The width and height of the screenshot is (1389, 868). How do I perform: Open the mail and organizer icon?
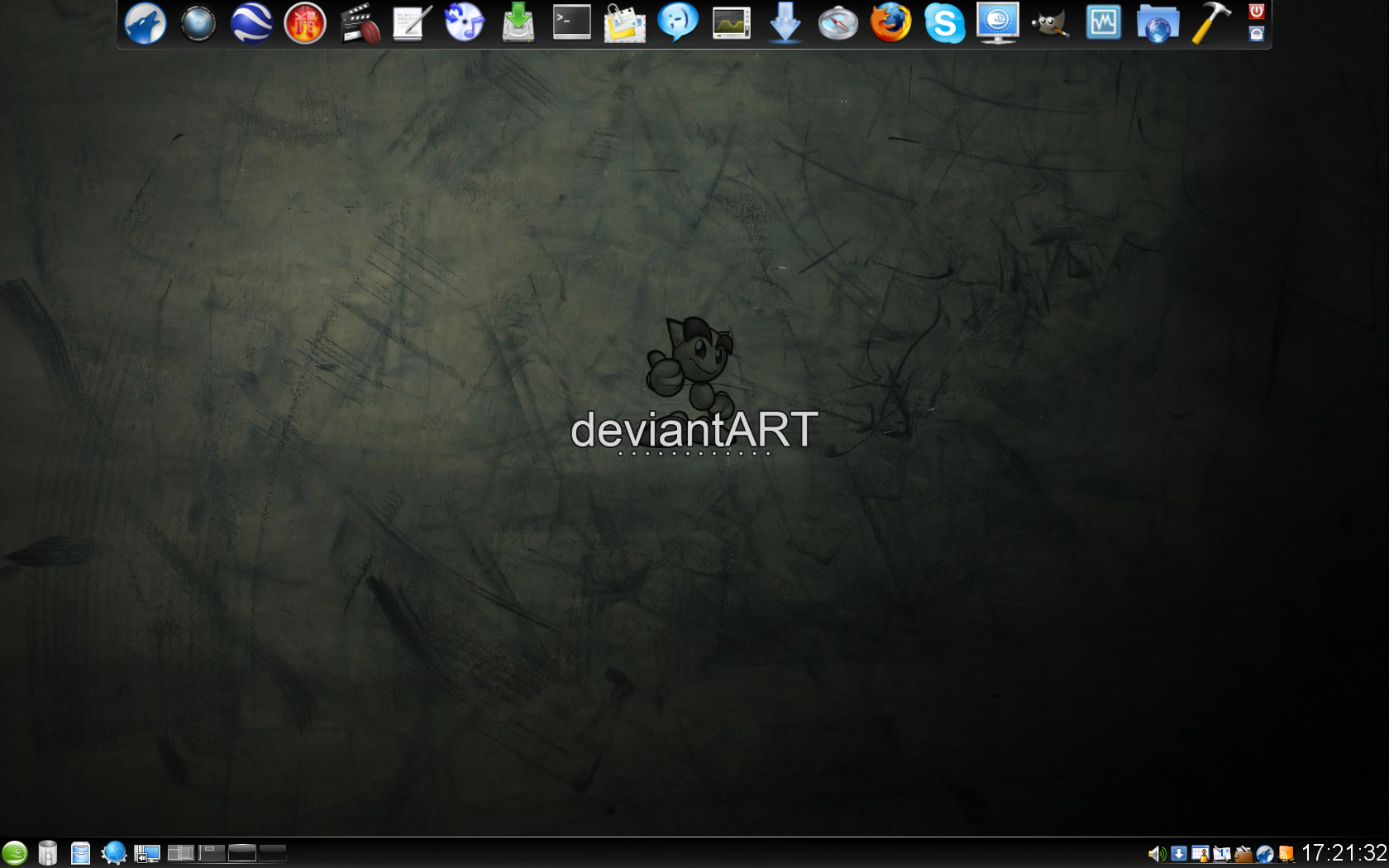[x=624, y=22]
